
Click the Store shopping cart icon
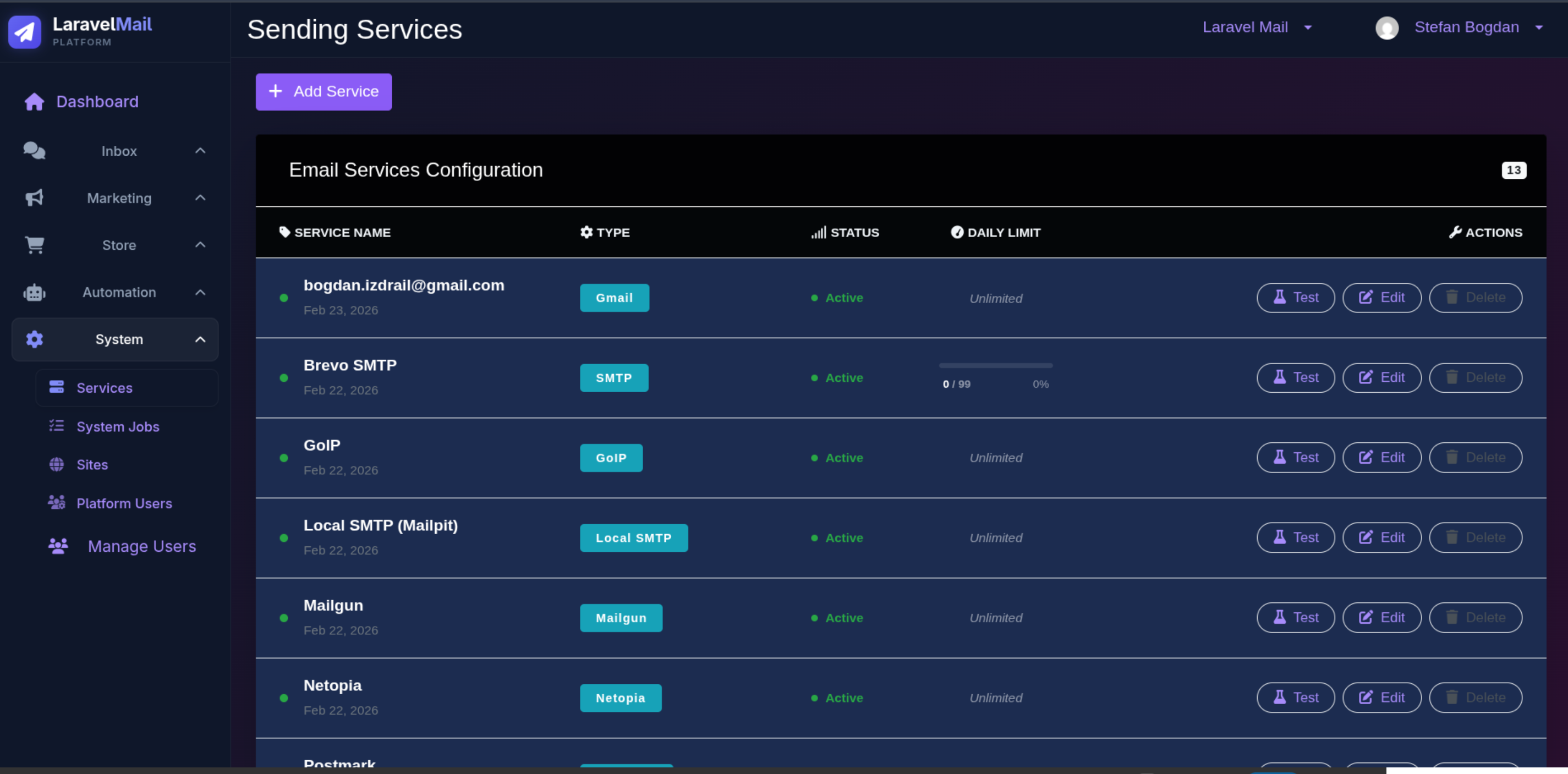(x=34, y=245)
